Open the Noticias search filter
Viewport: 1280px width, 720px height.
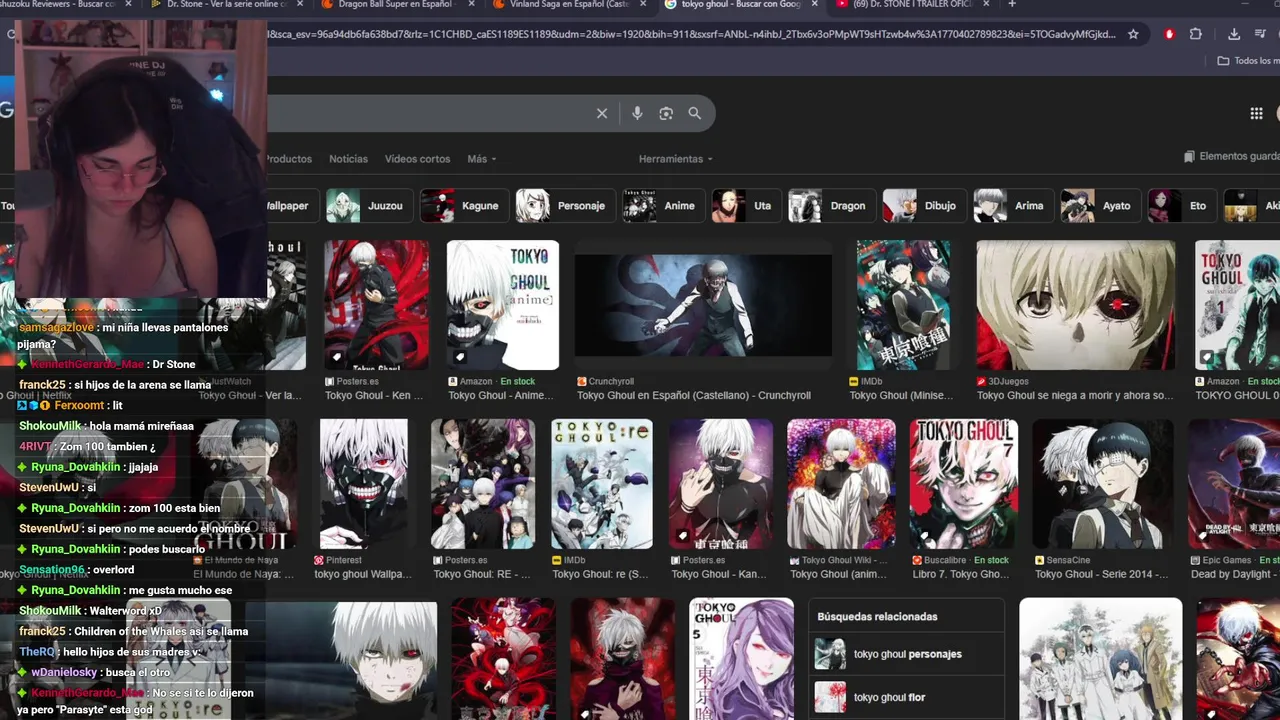(x=348, y=159)
